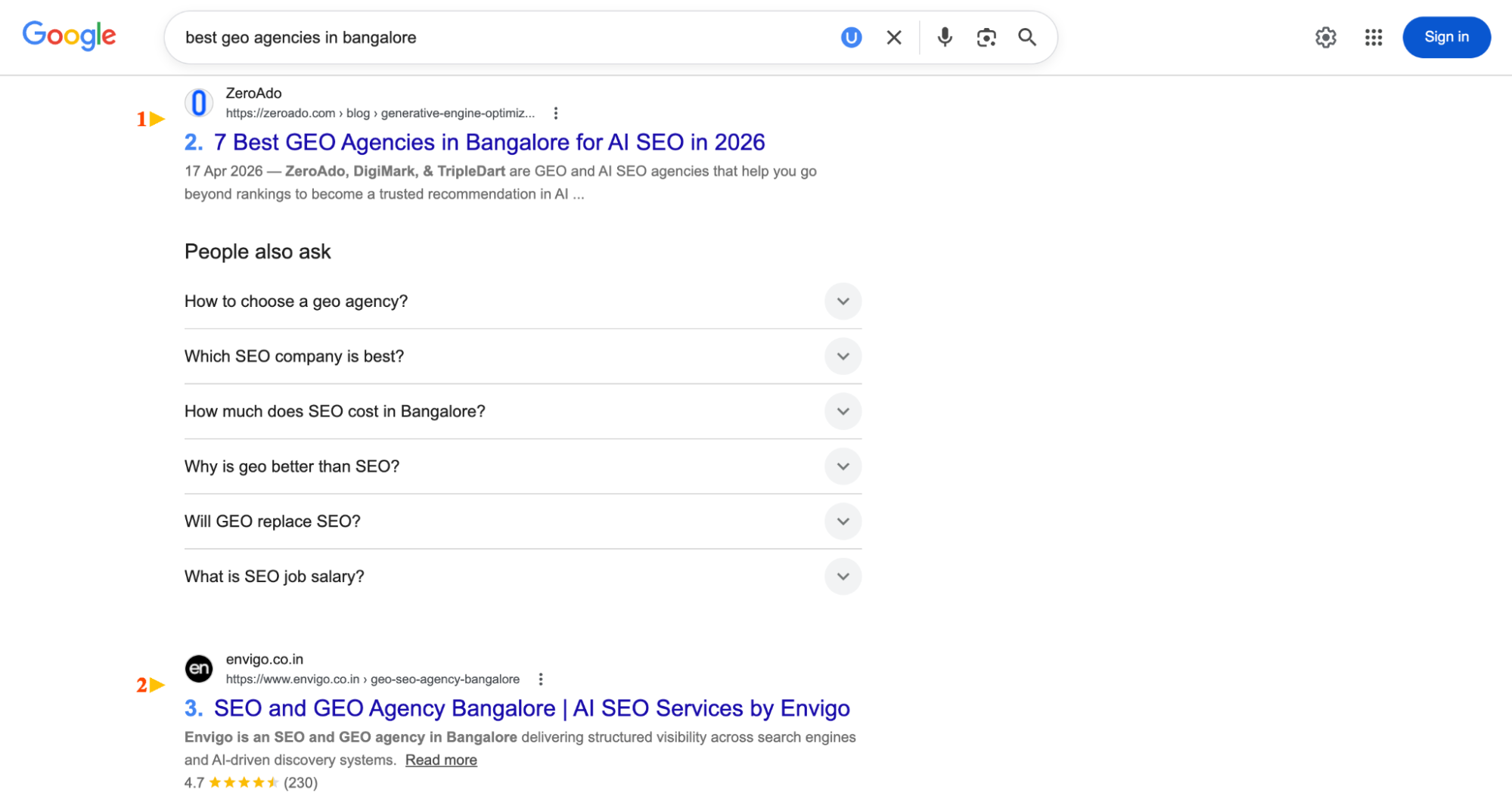Image resolution: width=1512 pixels, height=799 pixels.
Task: Open the three-dot menu for ZeroAdo result
Action: tap(555, 113)
